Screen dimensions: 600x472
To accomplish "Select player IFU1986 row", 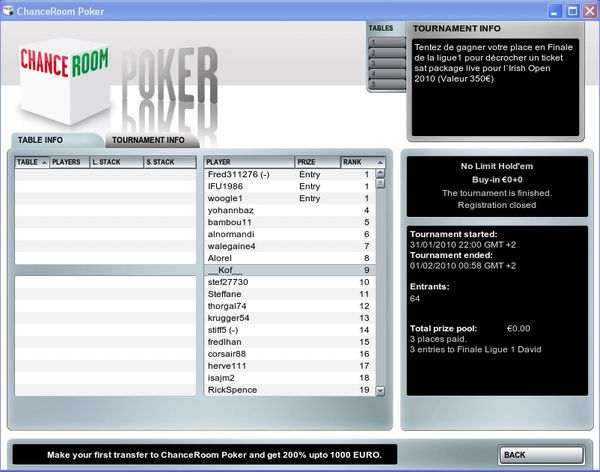I will tap(290, 186).
